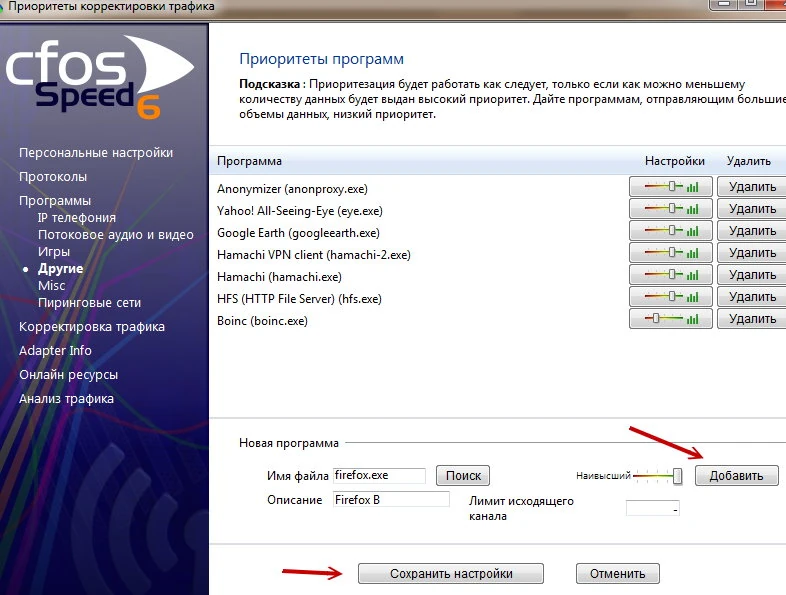Open priority settings icon for Boinc
Screen dimensions: 786x595
671,319
